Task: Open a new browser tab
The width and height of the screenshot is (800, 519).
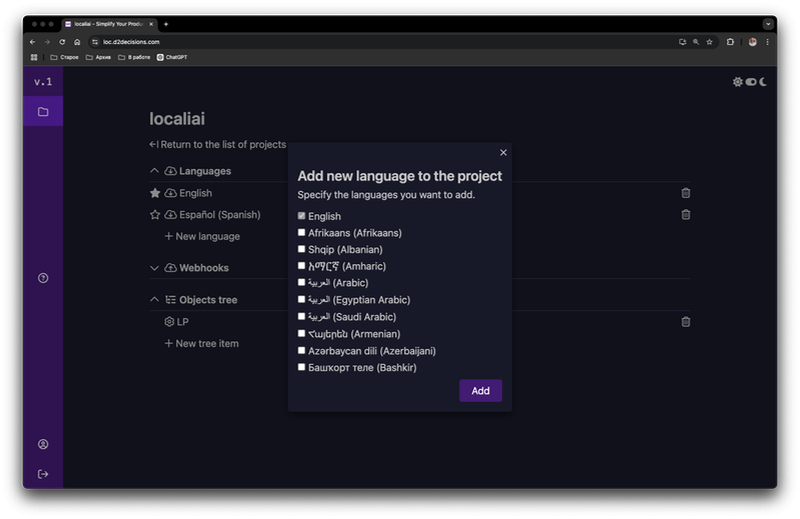Action: pos(166,24)
